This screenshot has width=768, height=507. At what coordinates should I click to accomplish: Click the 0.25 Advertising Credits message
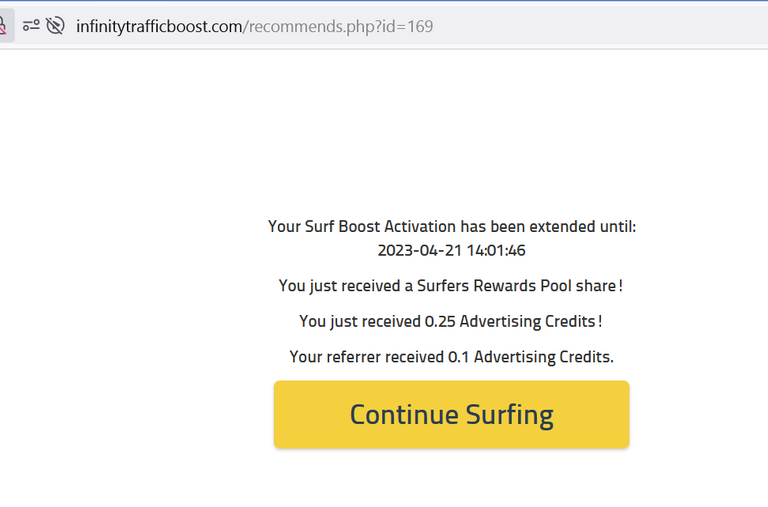click(451, 321)
